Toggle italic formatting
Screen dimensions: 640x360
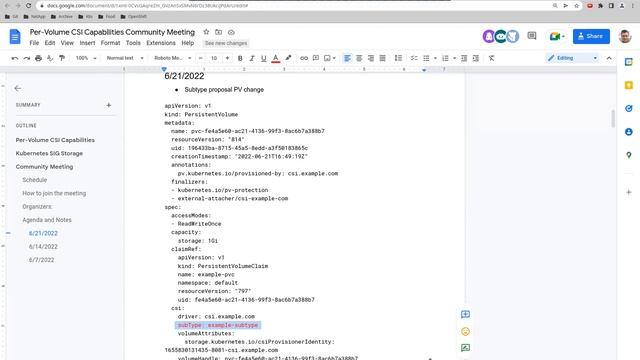tap(252, 58)
